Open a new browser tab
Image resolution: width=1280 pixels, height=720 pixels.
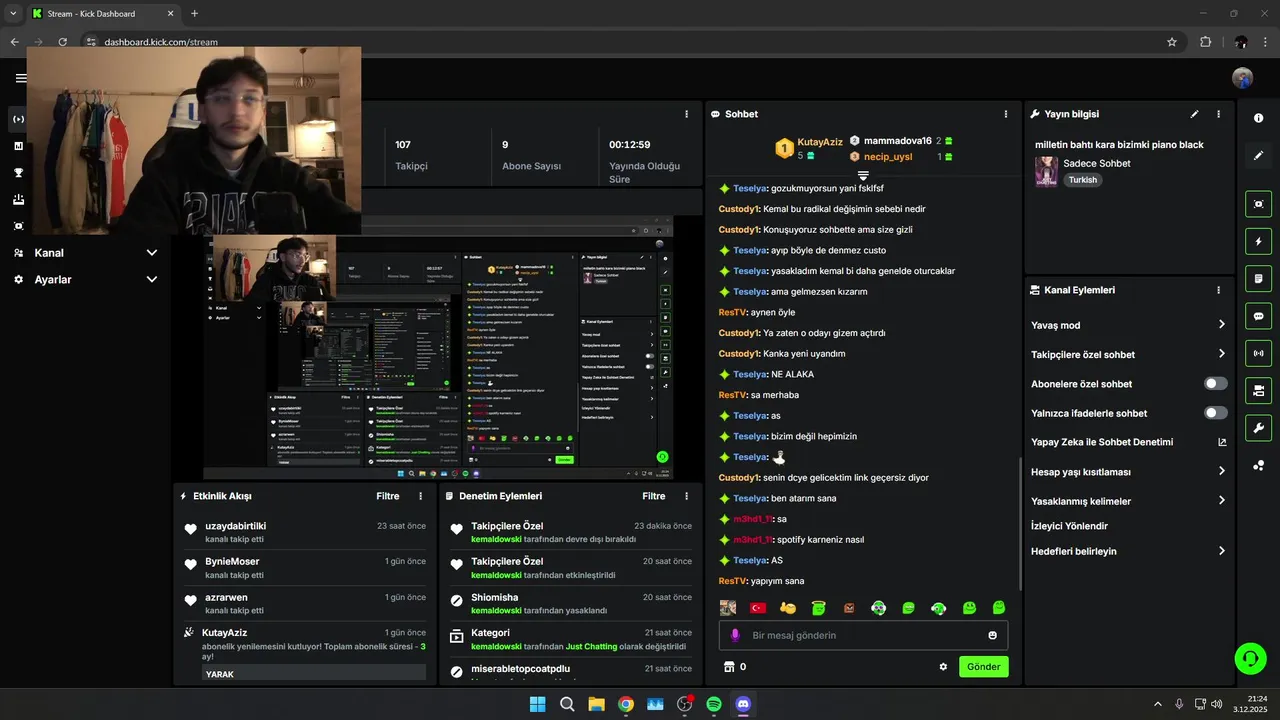pos(194,14)
